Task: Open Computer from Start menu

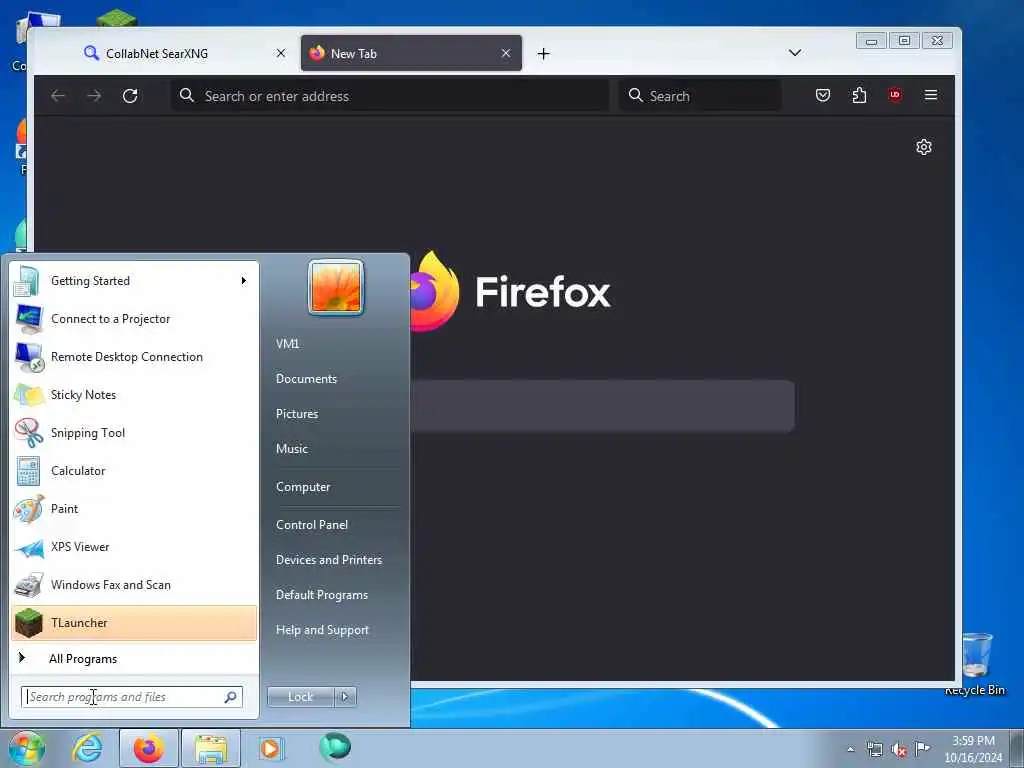Action: coord(303,487)
